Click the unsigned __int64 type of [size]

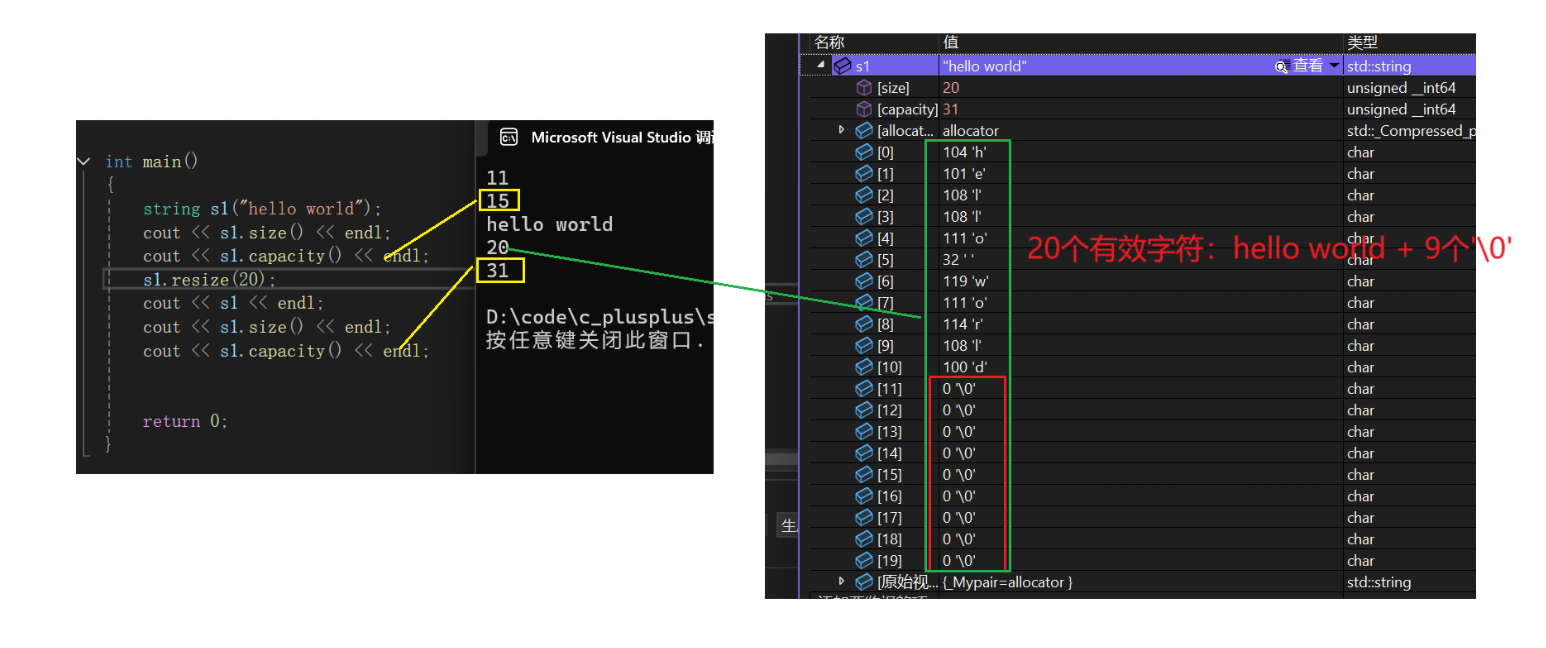click(x=1402, y=88)
